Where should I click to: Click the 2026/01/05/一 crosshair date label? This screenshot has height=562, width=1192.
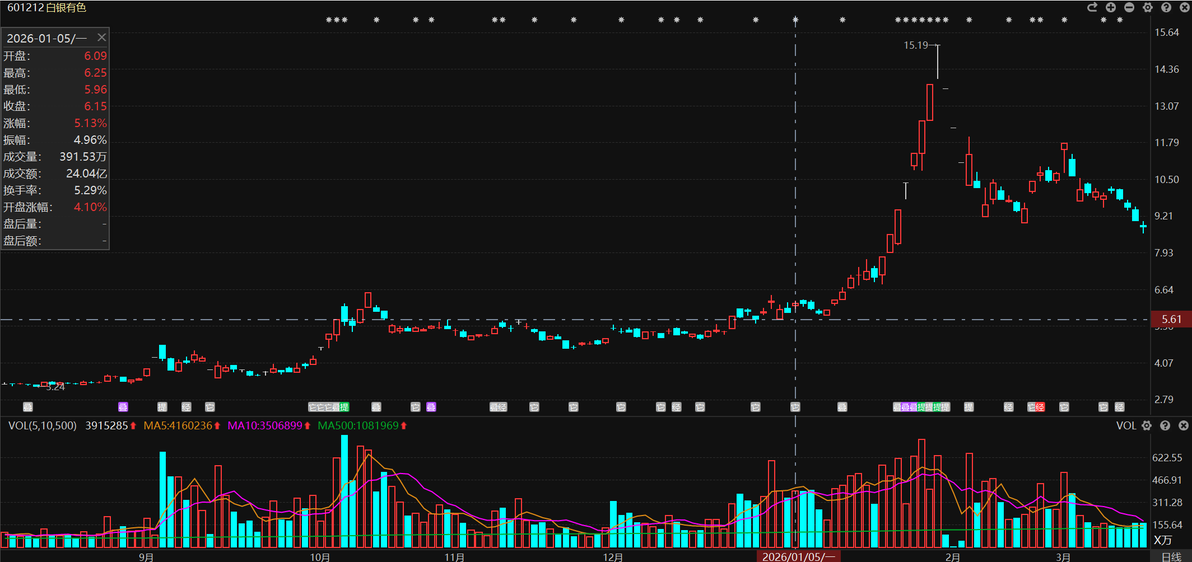(x=799, y=556)
